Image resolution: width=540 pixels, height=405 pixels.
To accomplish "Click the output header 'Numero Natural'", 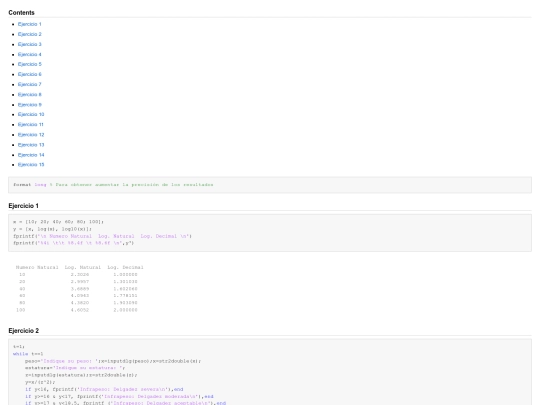I will pos(37,267).
